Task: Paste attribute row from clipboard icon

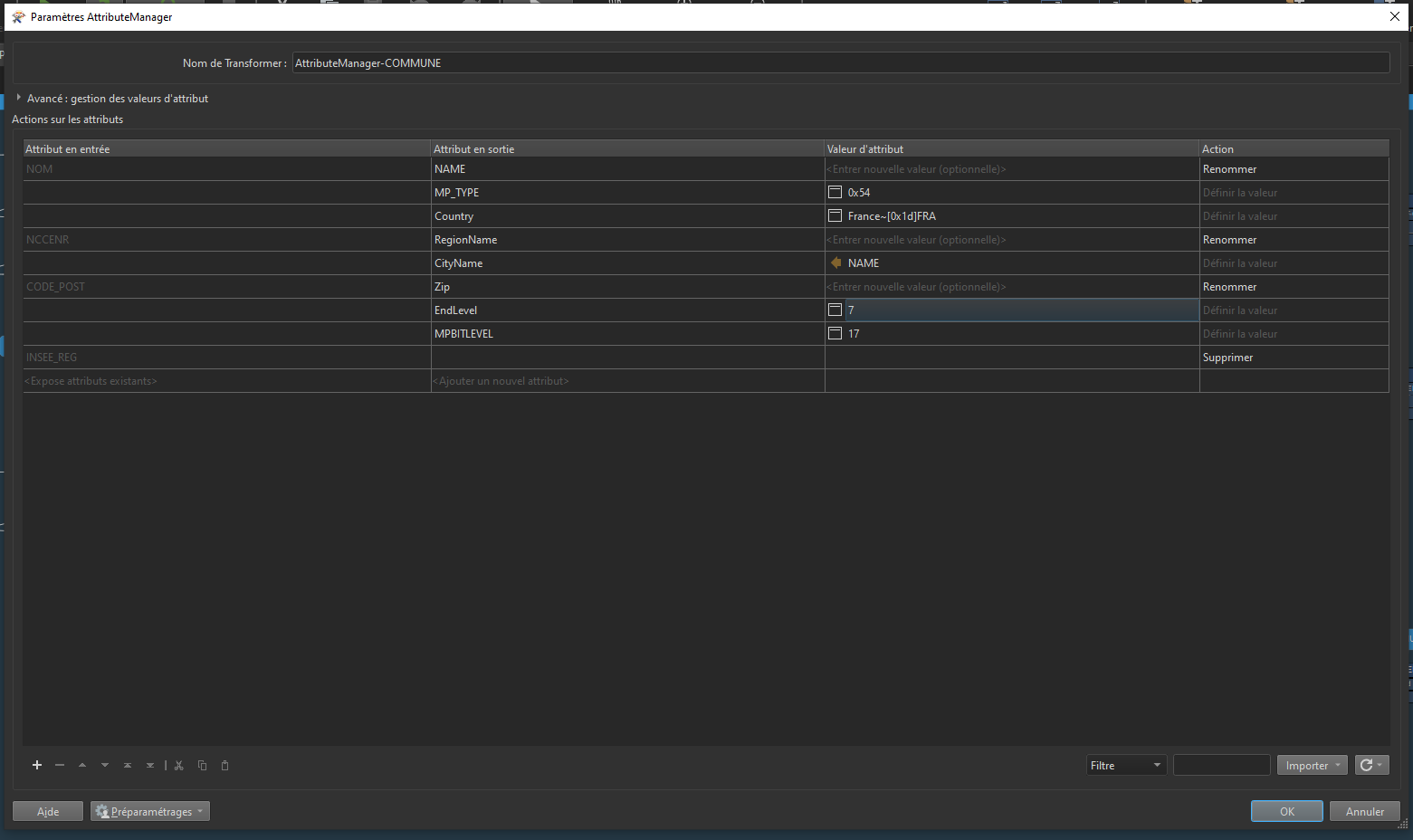Action: point(224,765)
